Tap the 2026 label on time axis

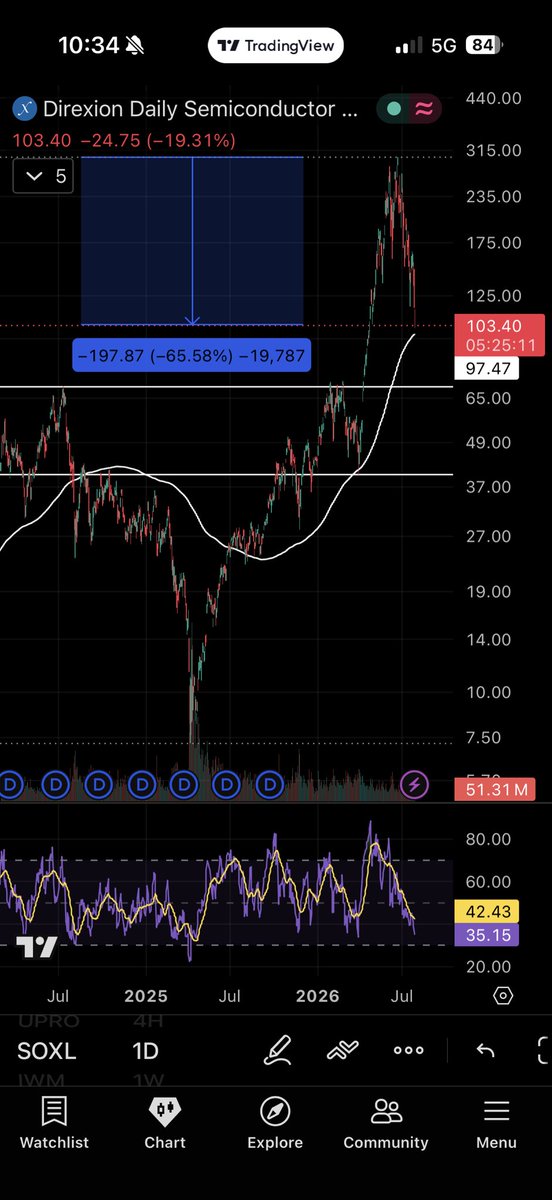[x=318, y=996]
